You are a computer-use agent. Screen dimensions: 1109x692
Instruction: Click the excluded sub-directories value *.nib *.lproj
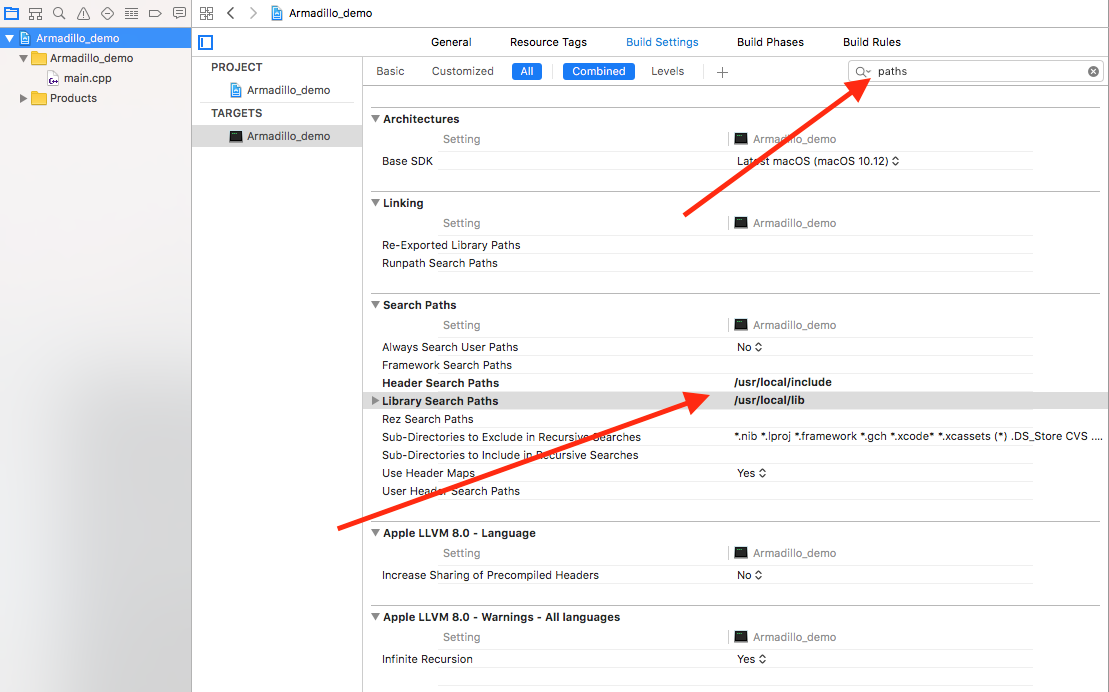918,437
